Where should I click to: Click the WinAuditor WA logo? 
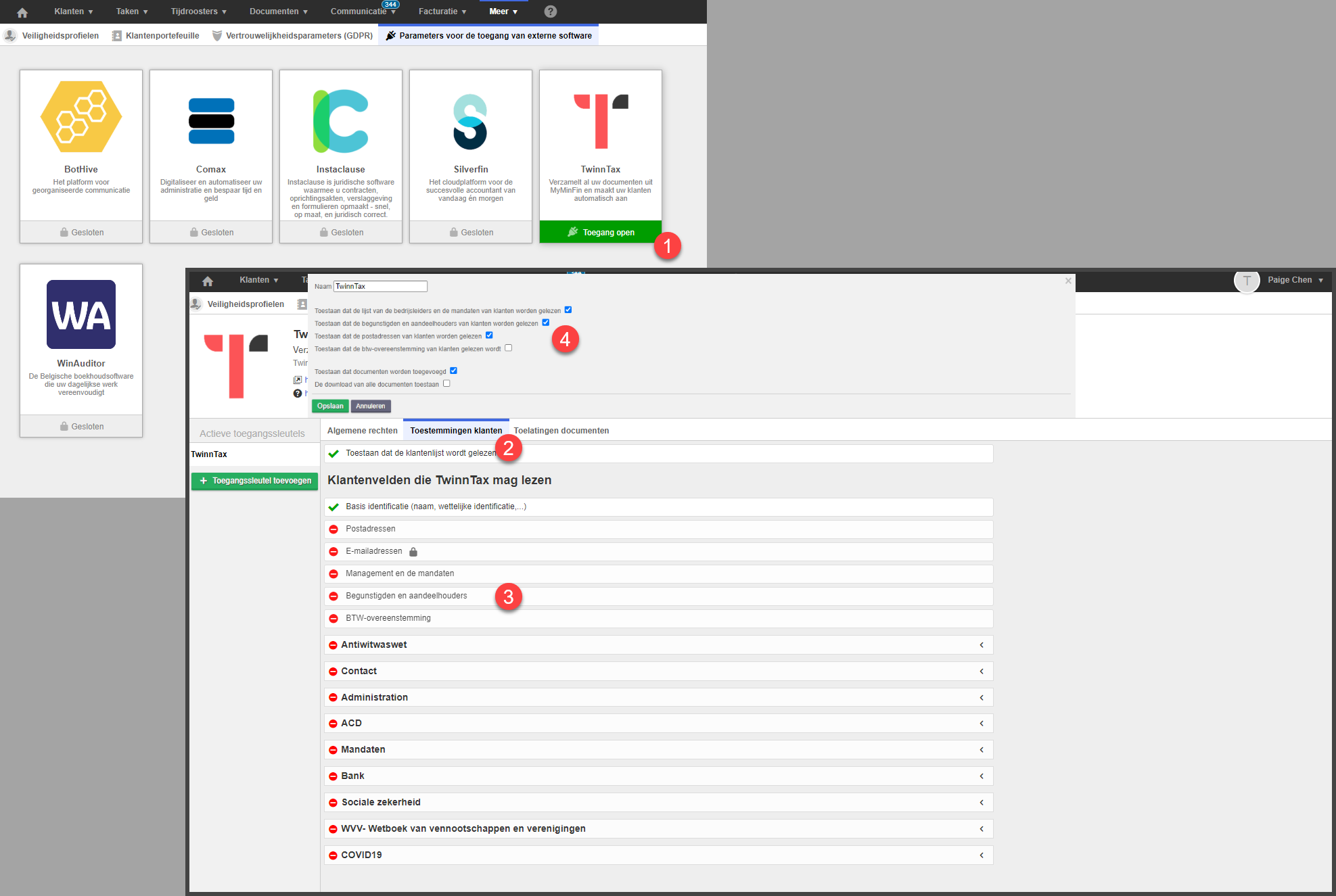[x=81, y=314]
